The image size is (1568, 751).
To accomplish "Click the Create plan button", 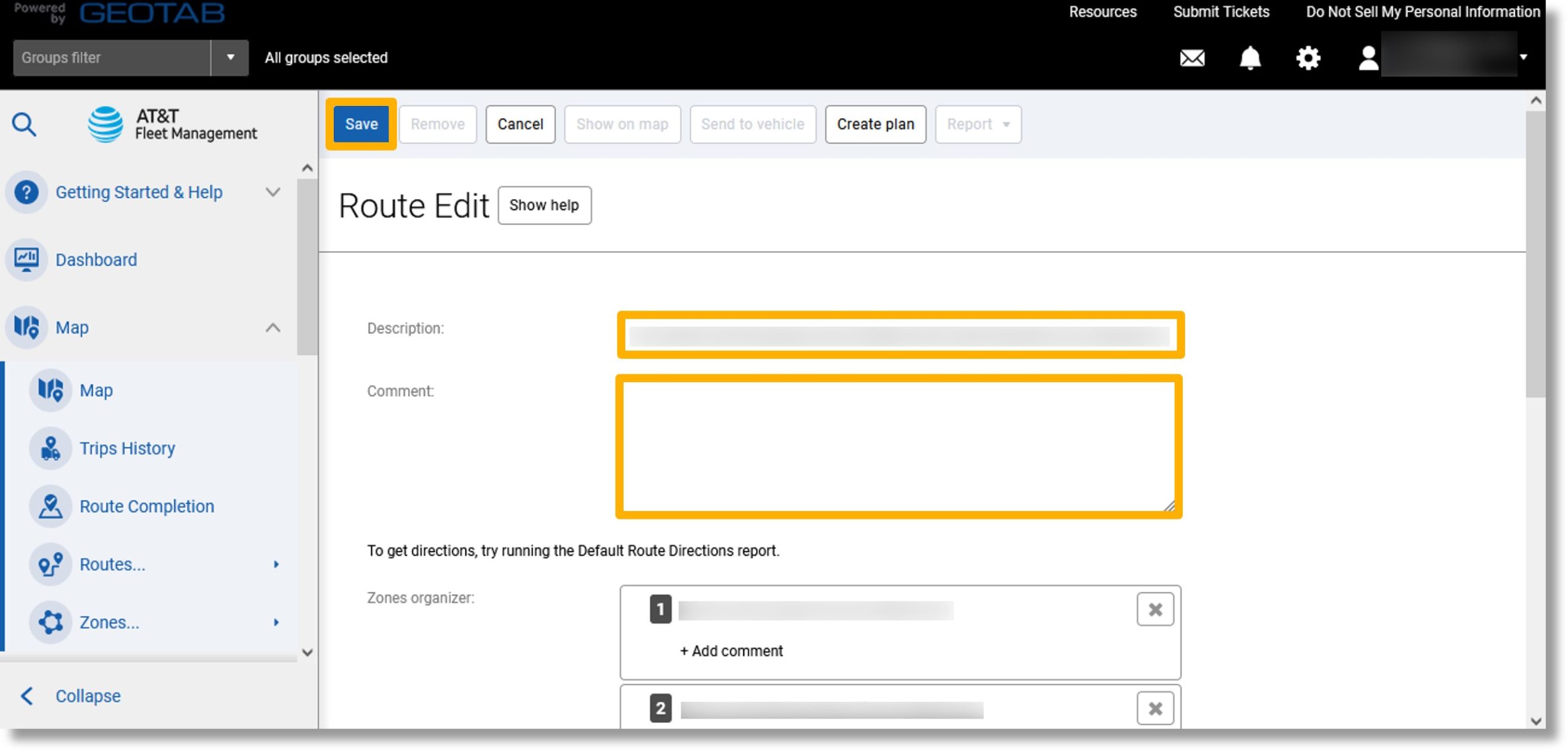I will [876, 124].
